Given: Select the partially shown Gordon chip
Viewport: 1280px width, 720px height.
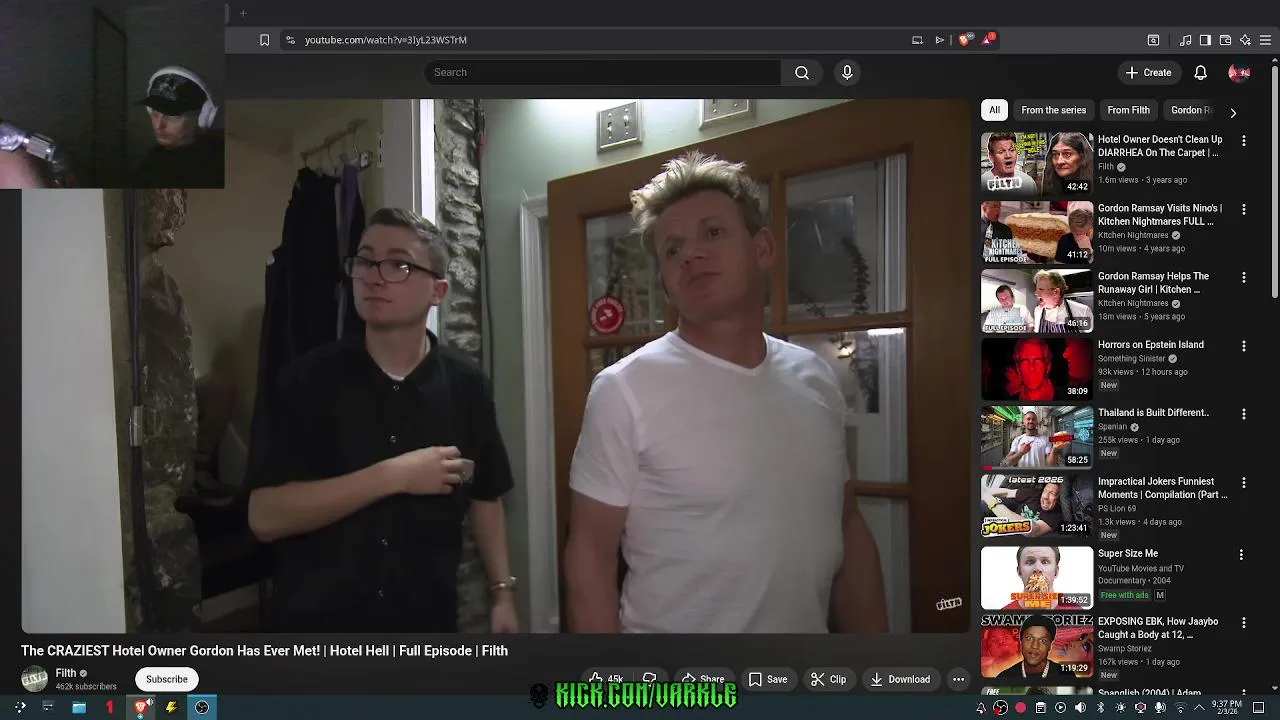Looking at the screenshot, I should (1190, 110).
